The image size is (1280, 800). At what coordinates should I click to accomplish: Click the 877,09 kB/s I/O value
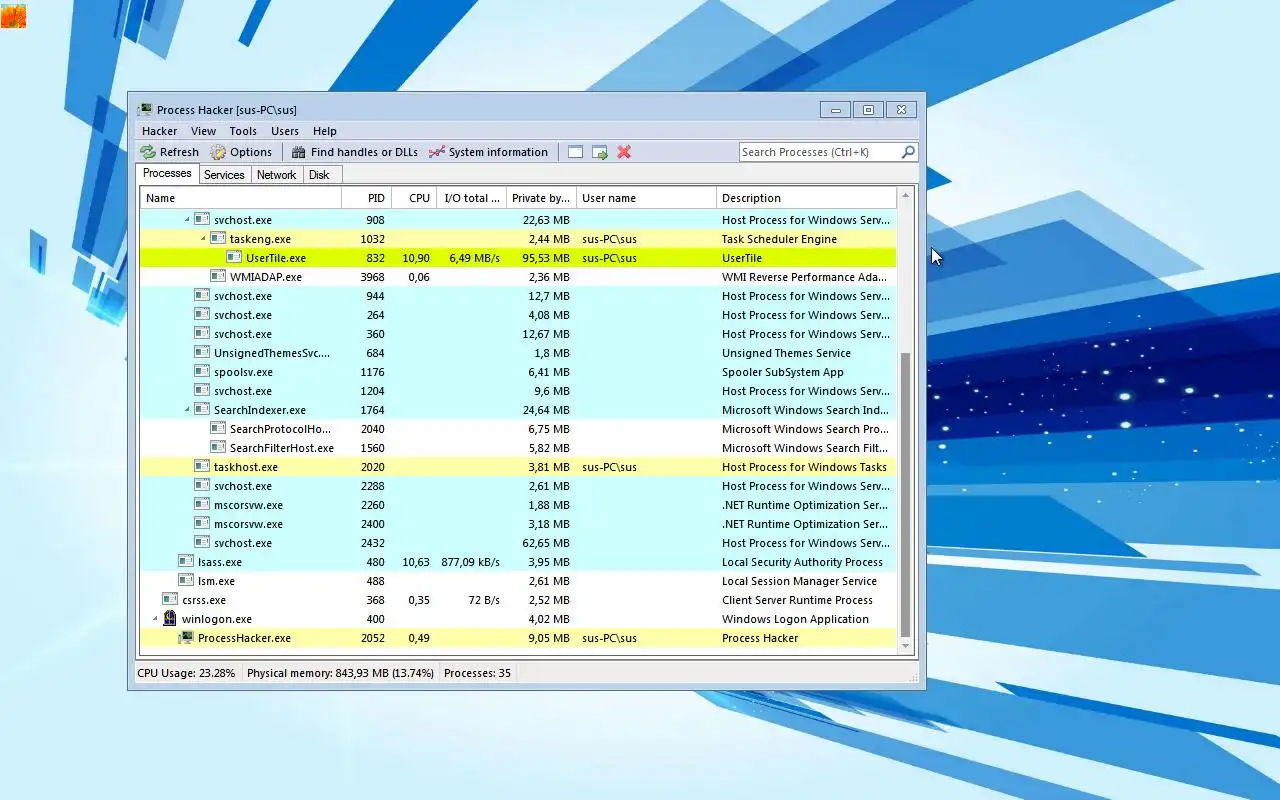[x=470, y=562]
